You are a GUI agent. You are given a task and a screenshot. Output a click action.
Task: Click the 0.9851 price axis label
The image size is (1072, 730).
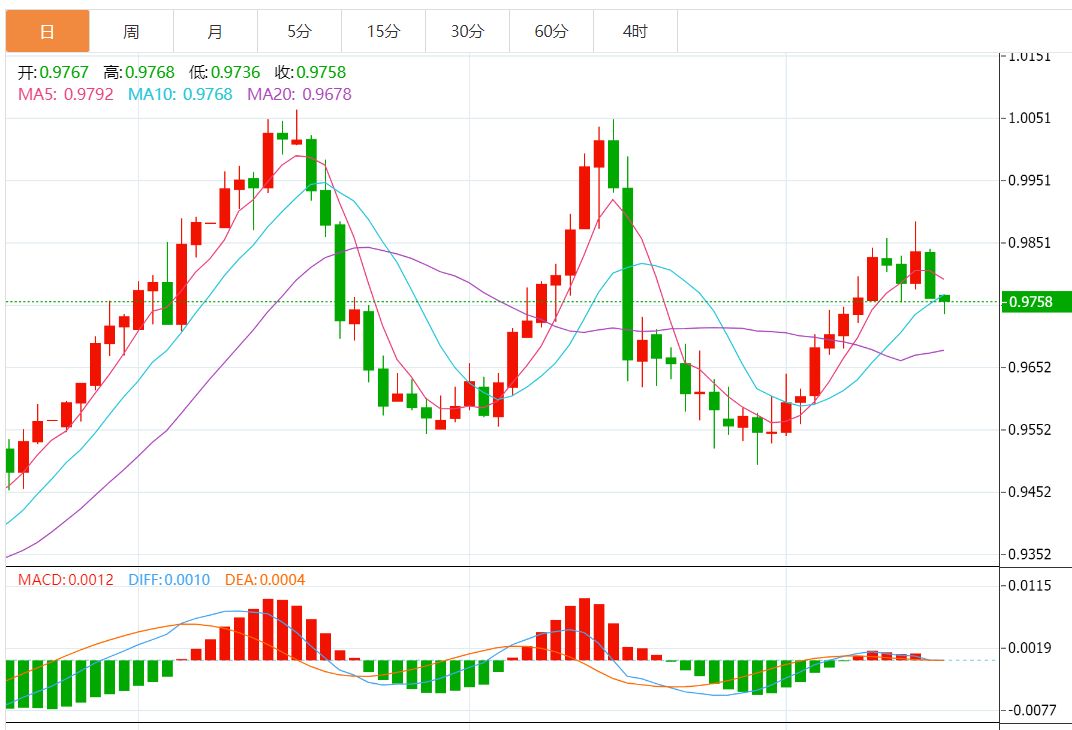1030,243
